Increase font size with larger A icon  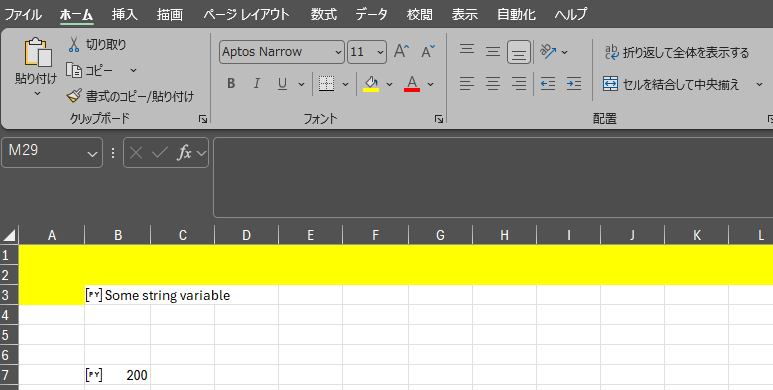(401, 52)
